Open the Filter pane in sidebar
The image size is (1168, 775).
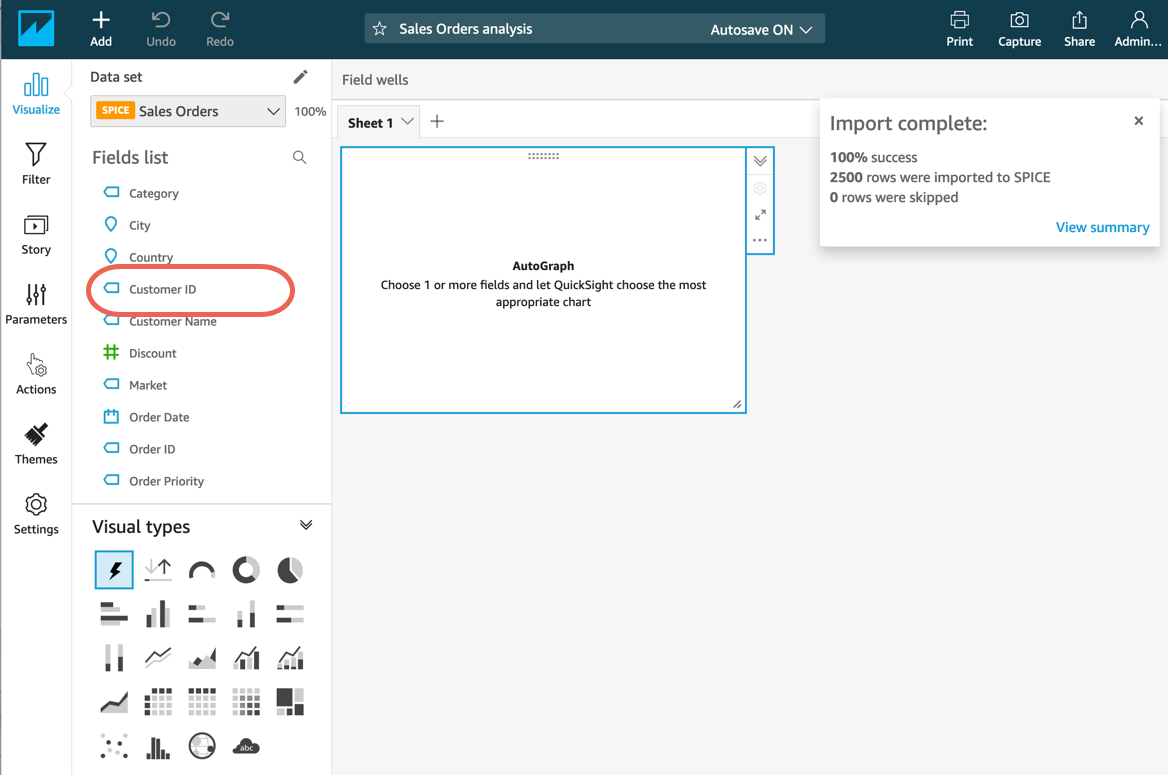pyautogui.click(x=36, y=163)
